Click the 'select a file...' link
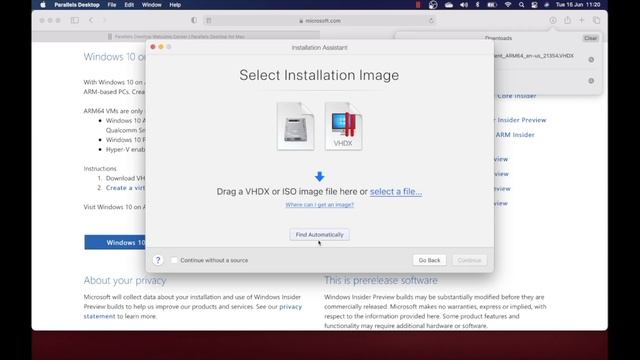 pyautogui.click(x=396, y=191)
